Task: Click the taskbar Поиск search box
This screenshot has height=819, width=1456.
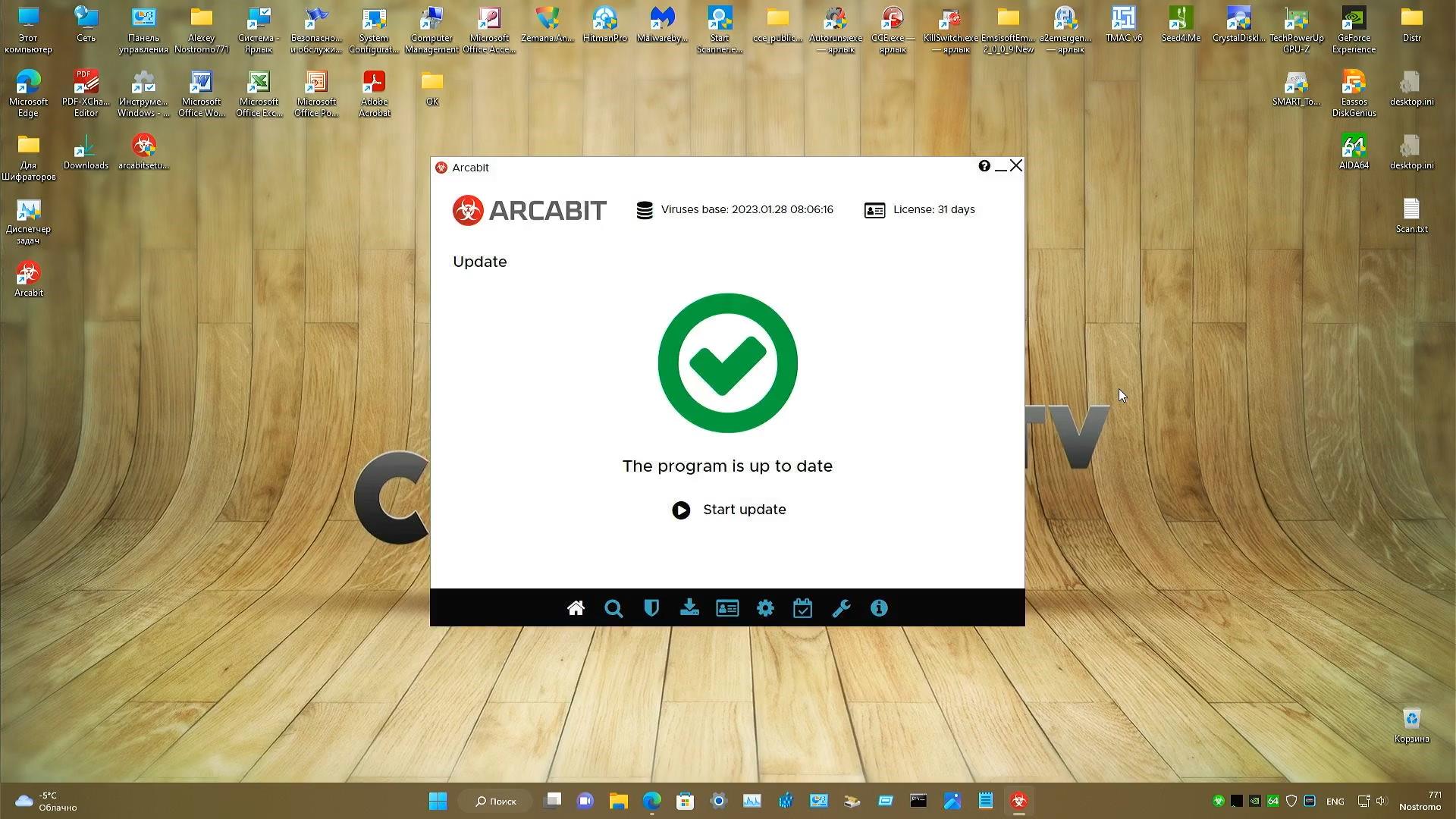Action: tap(496, 801)
